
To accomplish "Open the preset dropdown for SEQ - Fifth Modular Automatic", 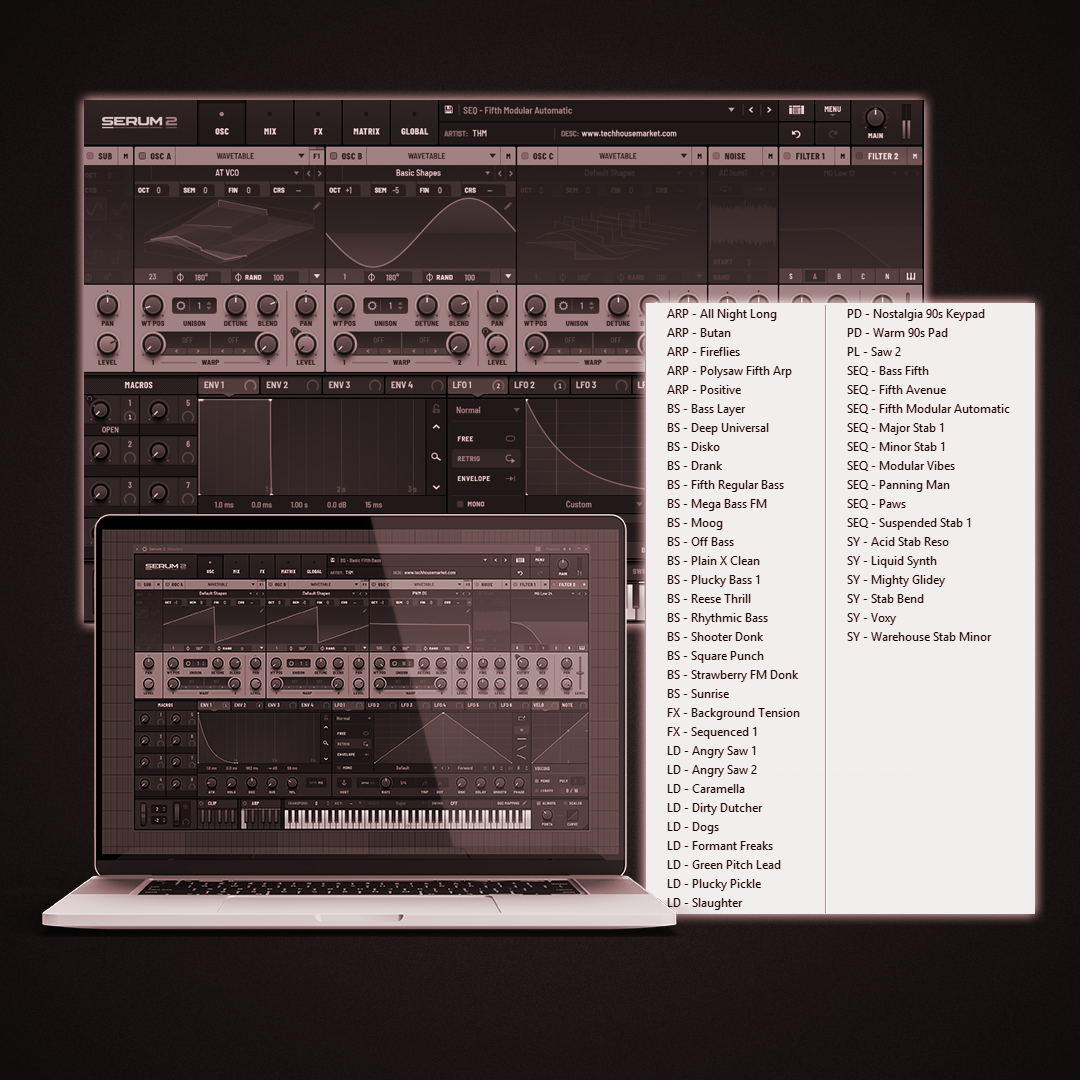I will (731, 109).
